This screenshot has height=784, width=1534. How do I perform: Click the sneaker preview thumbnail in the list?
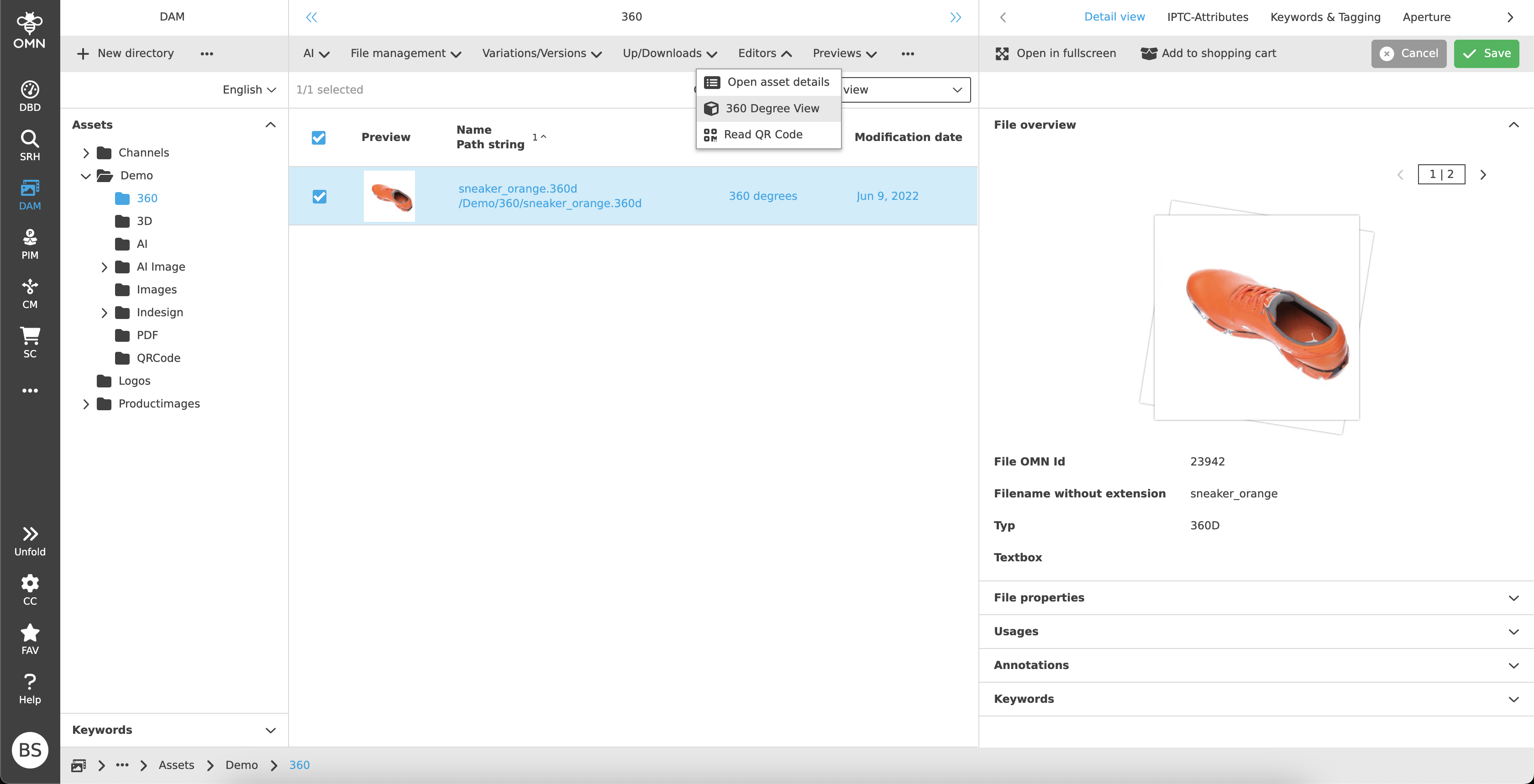pyautogui.click(x=389, y=196)
